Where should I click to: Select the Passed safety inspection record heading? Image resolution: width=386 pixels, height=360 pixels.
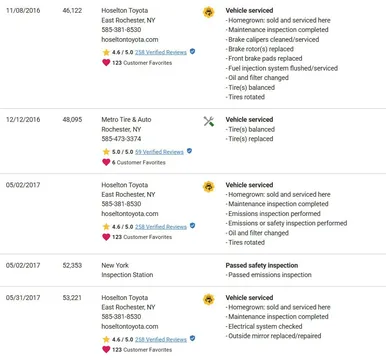[x=262, y=265]
